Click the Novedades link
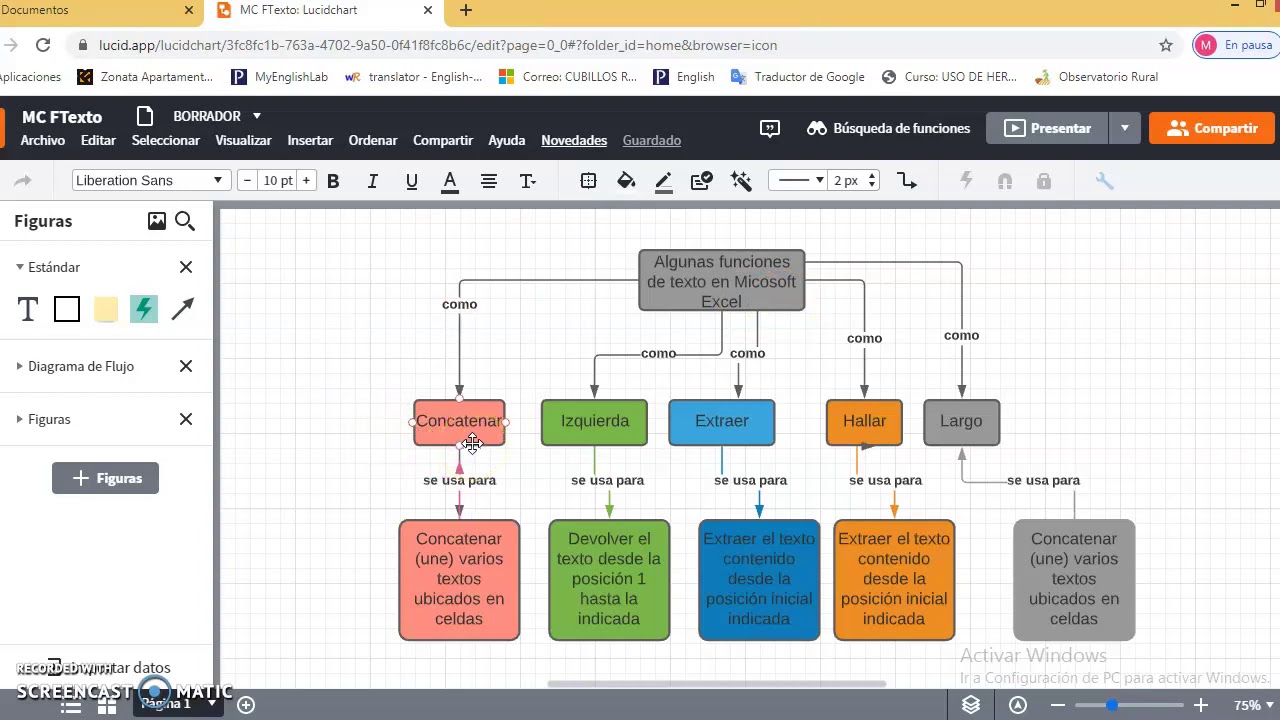This screenshot has height=720, width=1280. pyautogui.click(x=574, y=140)
